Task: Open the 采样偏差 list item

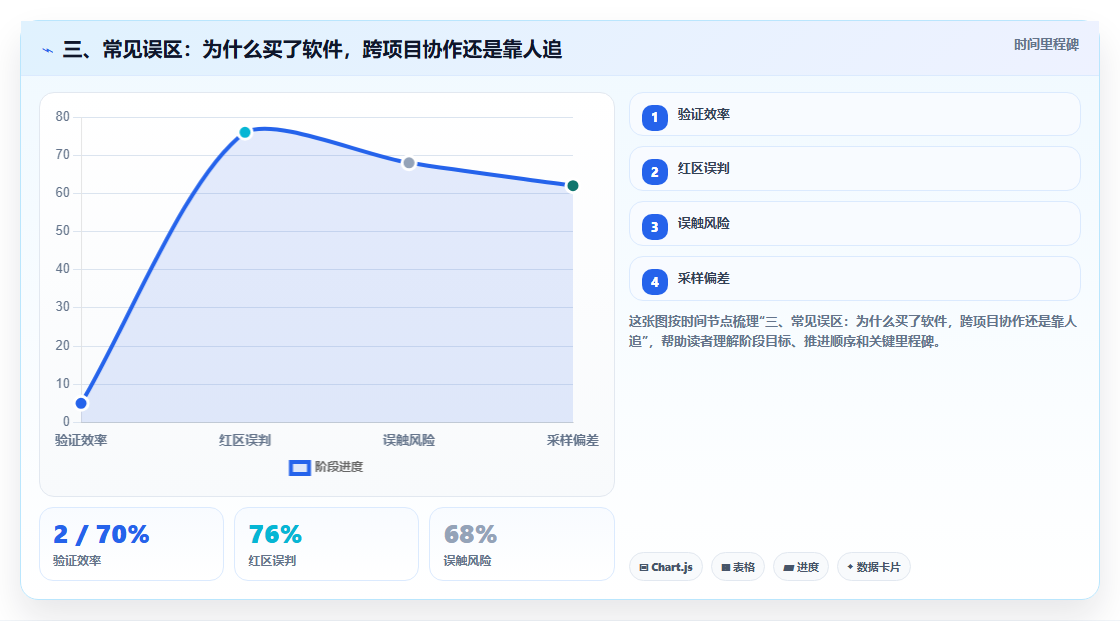Action: [x=854, y=279]
